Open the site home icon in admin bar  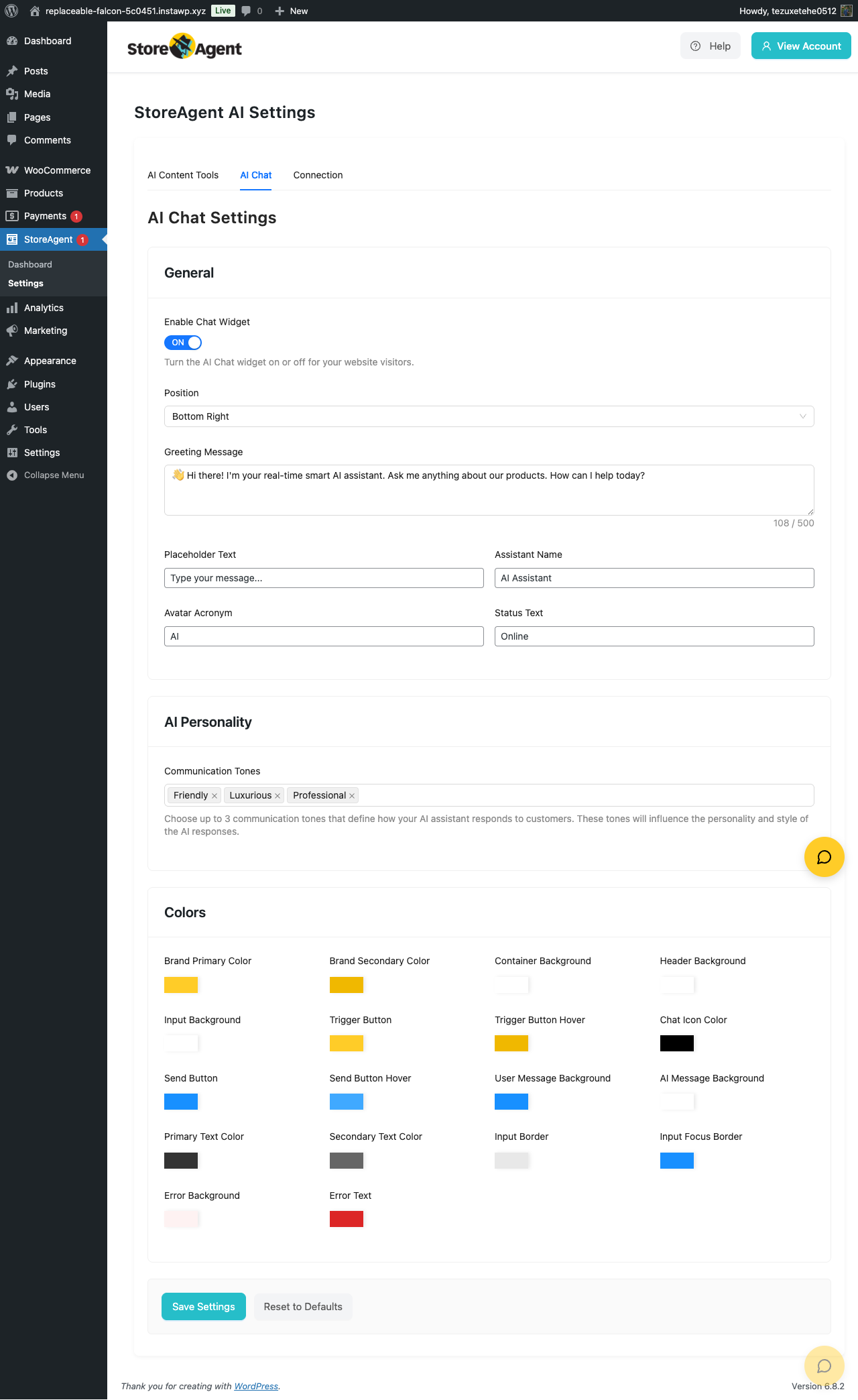pos(35,11)
